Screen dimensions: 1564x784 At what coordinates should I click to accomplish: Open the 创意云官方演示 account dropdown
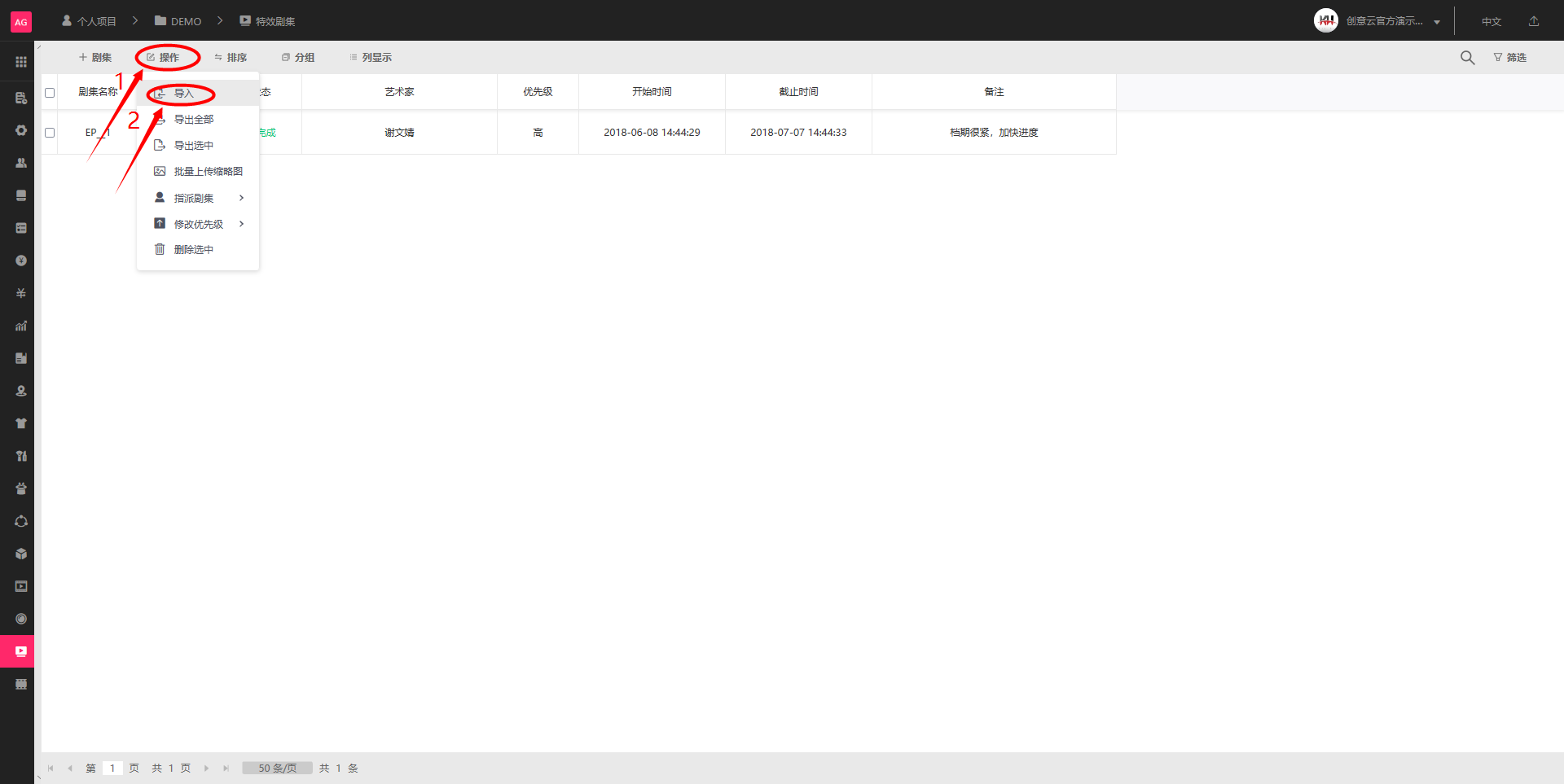(1383, 21)
